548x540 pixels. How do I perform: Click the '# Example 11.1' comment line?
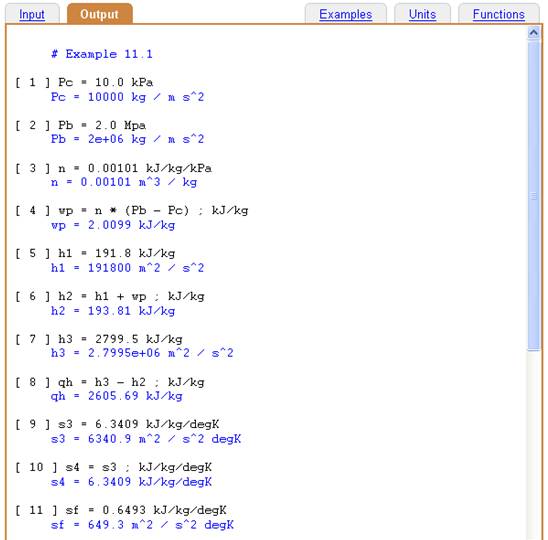(102, 54)
